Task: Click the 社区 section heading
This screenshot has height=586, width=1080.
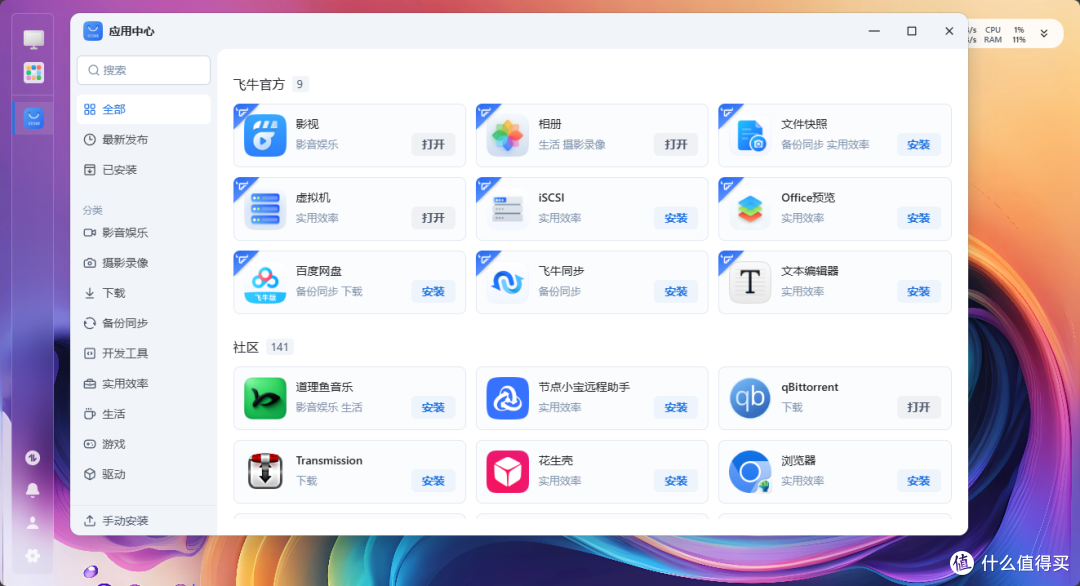Action: pos(246,347)
